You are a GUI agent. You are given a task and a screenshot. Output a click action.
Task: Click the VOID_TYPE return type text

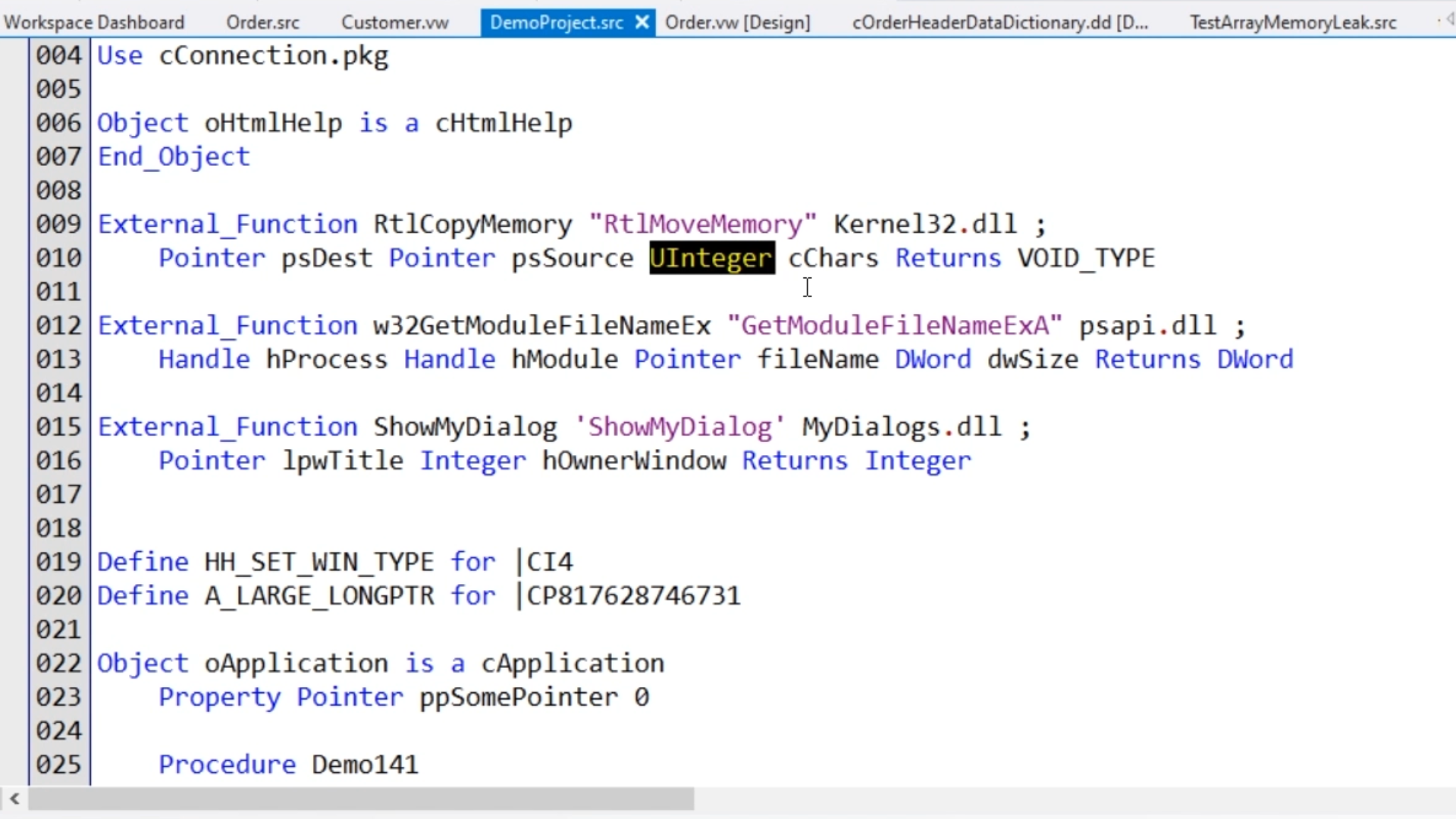click(x=1085, y=258)
